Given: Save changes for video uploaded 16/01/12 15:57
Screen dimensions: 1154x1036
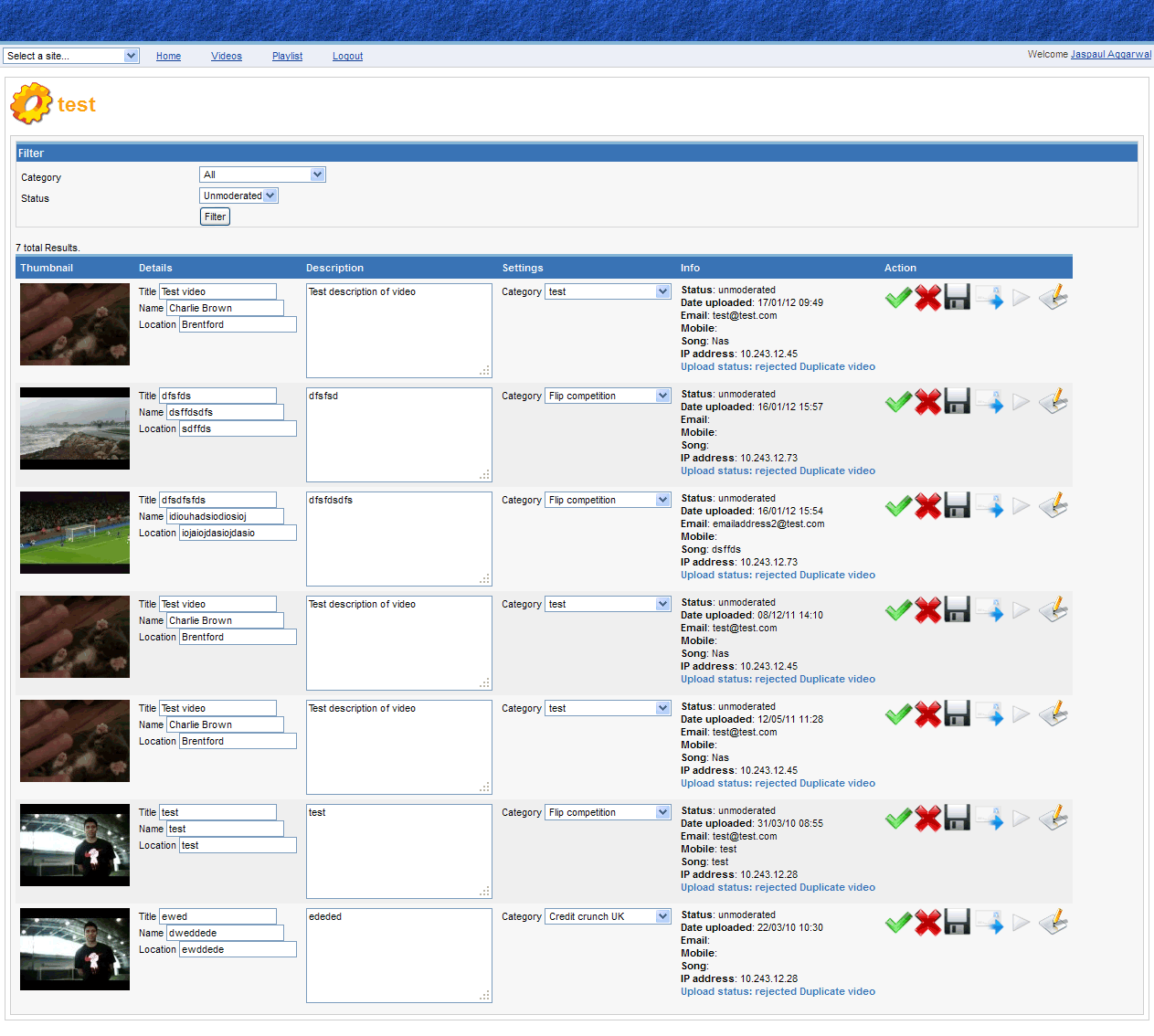Looking at the screenshot, I should (958, 402).
